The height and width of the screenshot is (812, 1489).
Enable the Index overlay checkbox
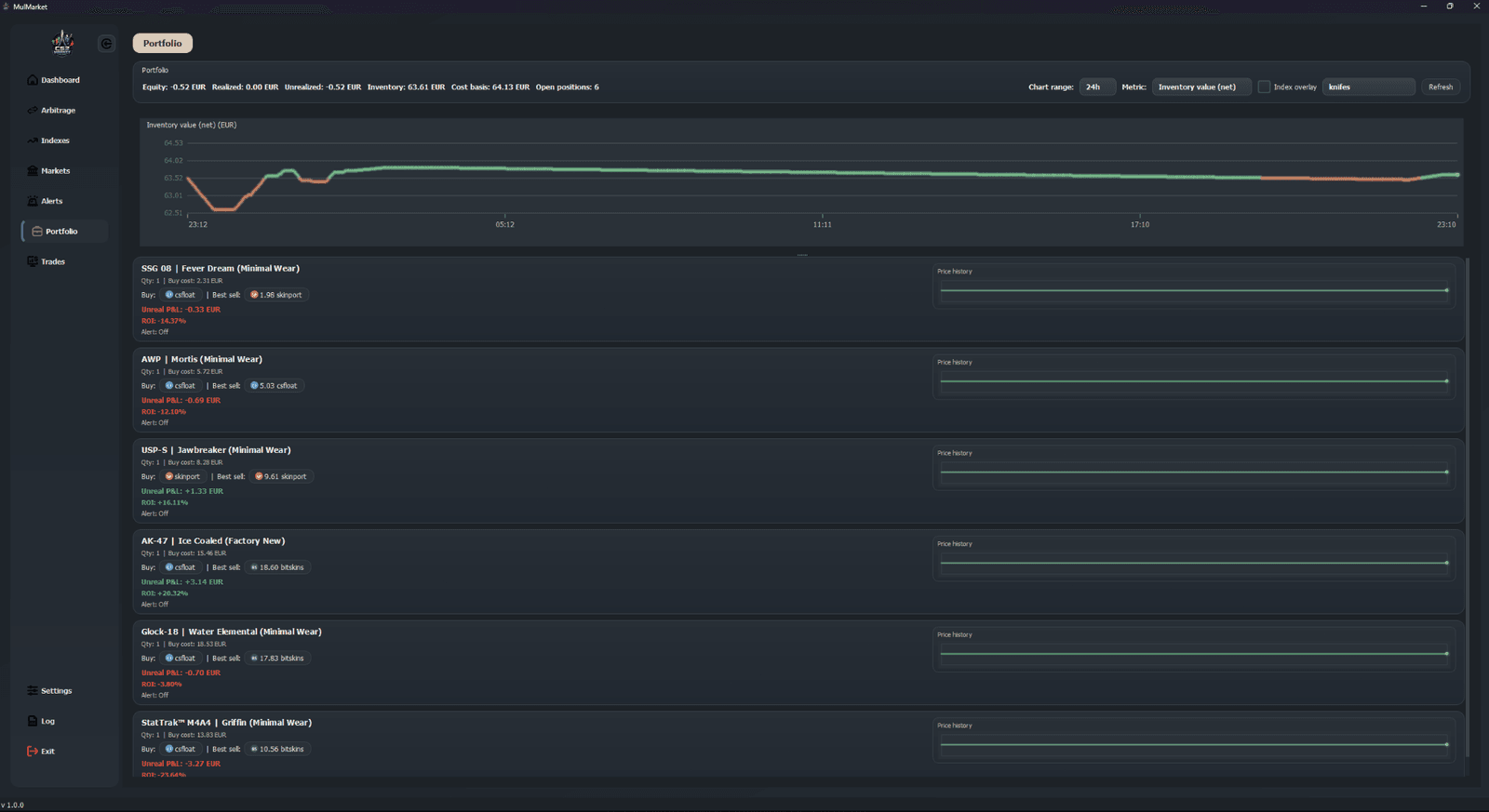click(x=1264, y=87)
